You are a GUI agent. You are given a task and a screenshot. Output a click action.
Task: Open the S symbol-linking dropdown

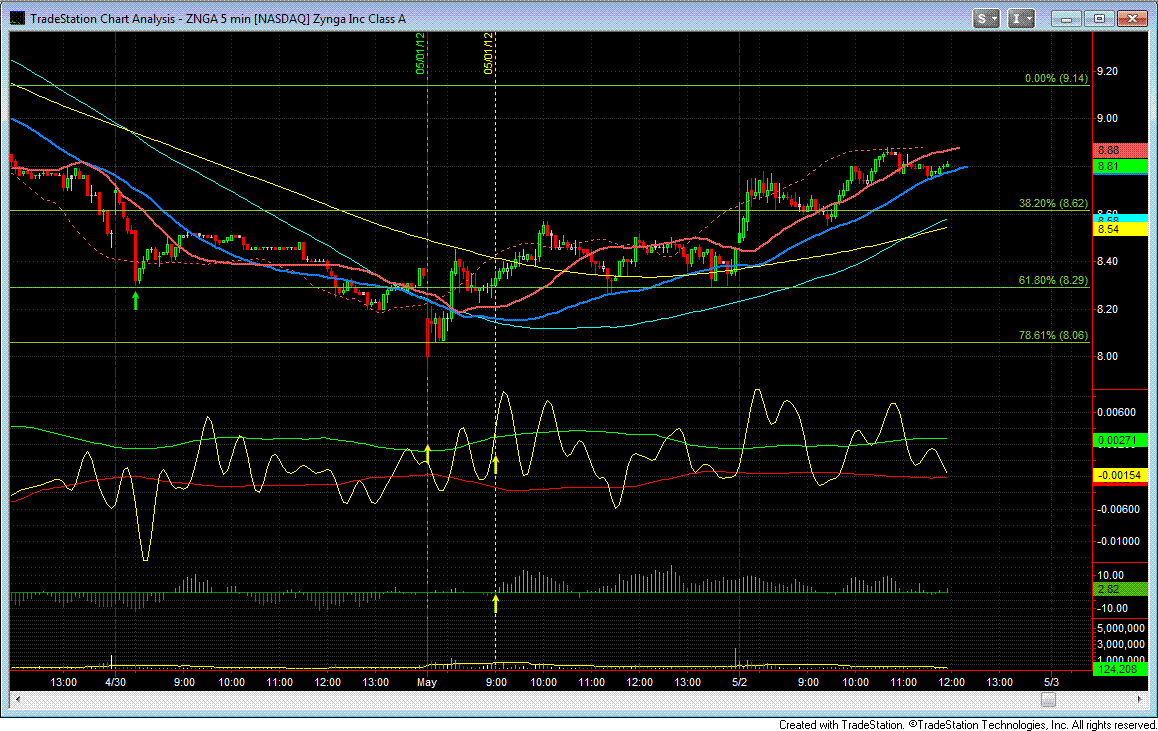point(987,19)
